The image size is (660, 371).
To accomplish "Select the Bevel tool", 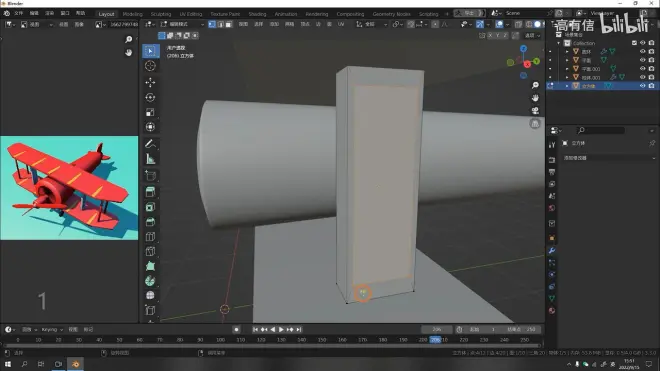I will click(150, 222).
